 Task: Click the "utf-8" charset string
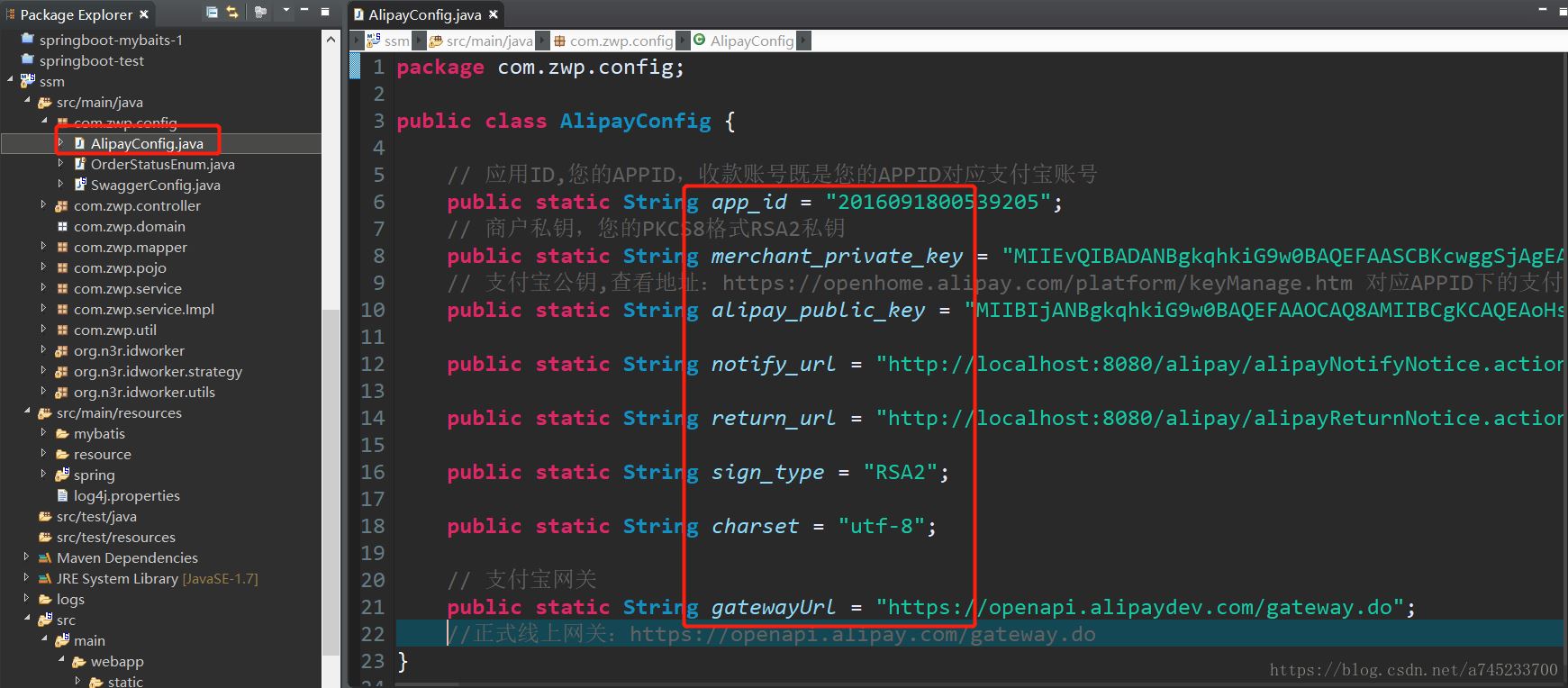pos(882,526)
